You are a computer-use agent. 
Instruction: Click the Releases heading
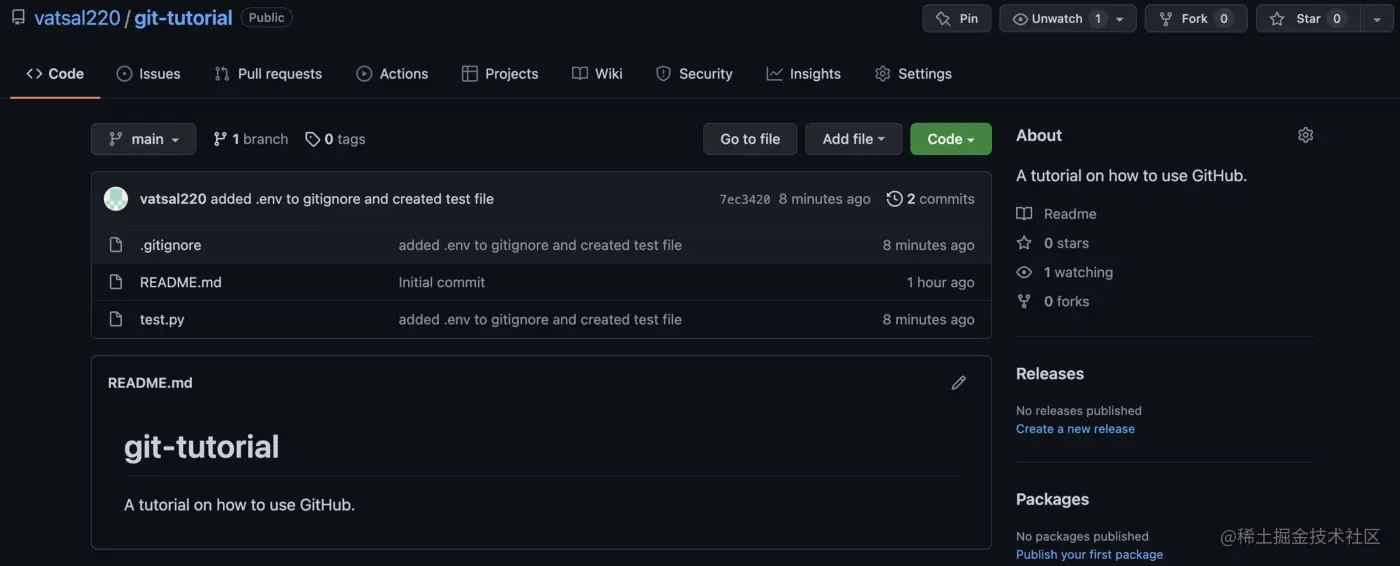[1050, 374]
